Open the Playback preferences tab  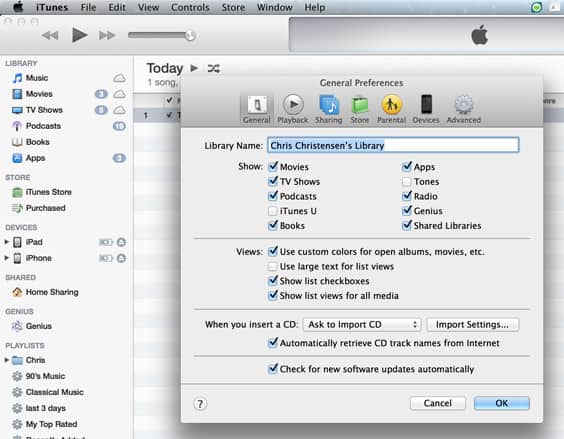293,109
